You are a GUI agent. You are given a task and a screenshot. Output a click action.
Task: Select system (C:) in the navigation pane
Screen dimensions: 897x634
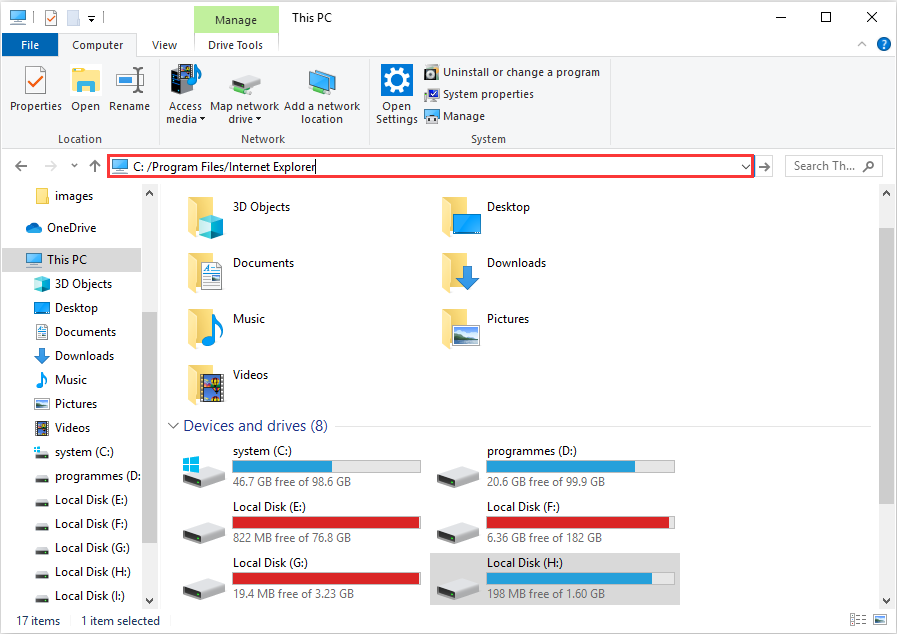click(x=72, y=452)
